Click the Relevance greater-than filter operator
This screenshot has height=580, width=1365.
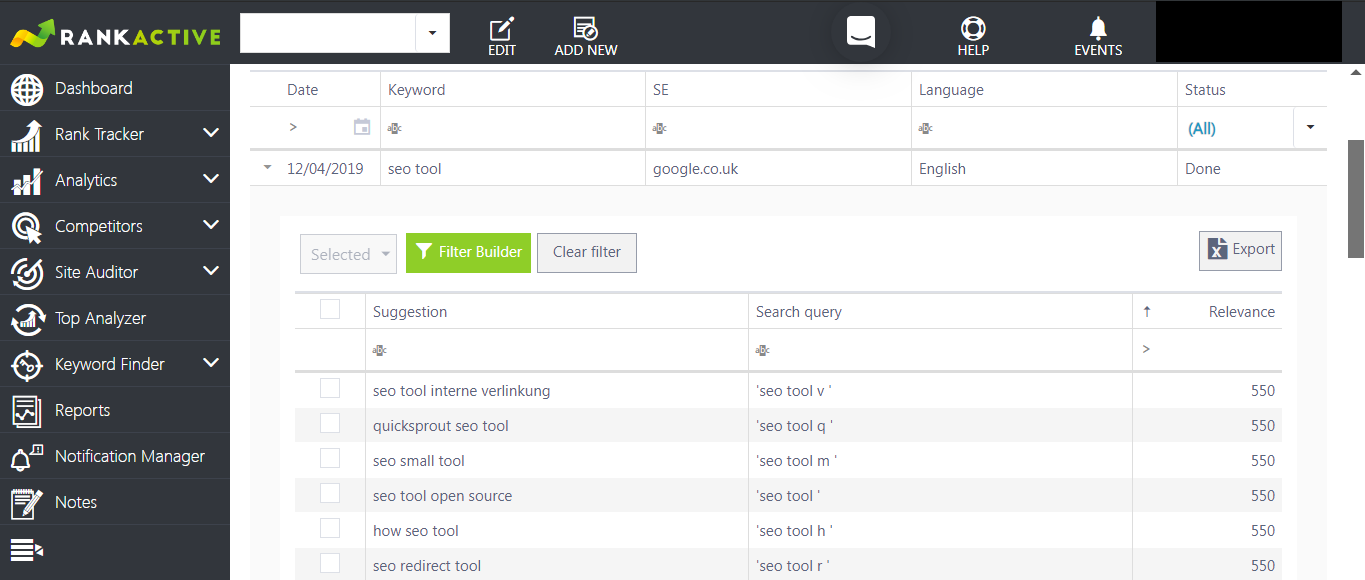pyautogui.click(x=1146, y=349)
